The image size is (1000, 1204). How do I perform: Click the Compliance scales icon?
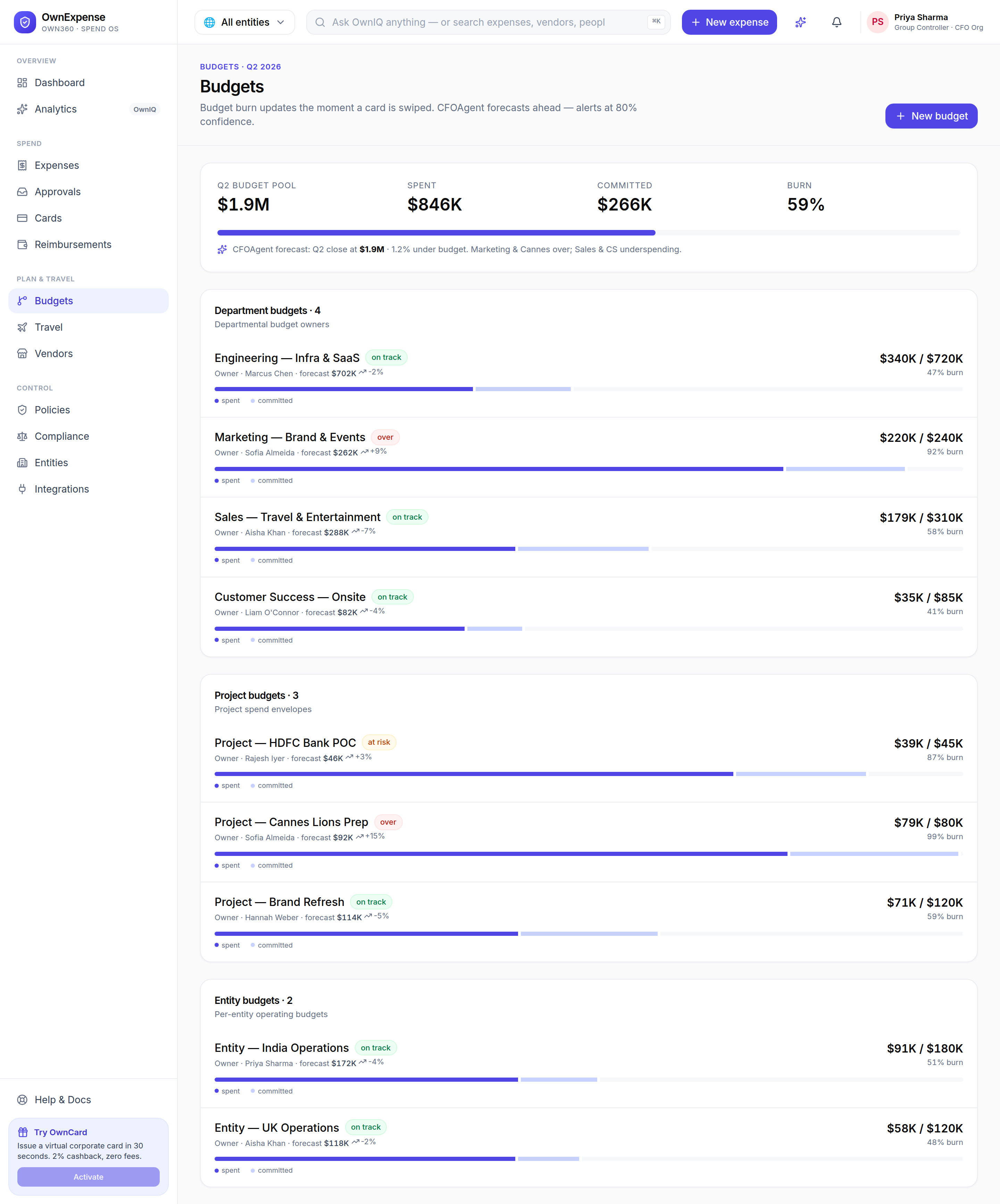(22, 436)
